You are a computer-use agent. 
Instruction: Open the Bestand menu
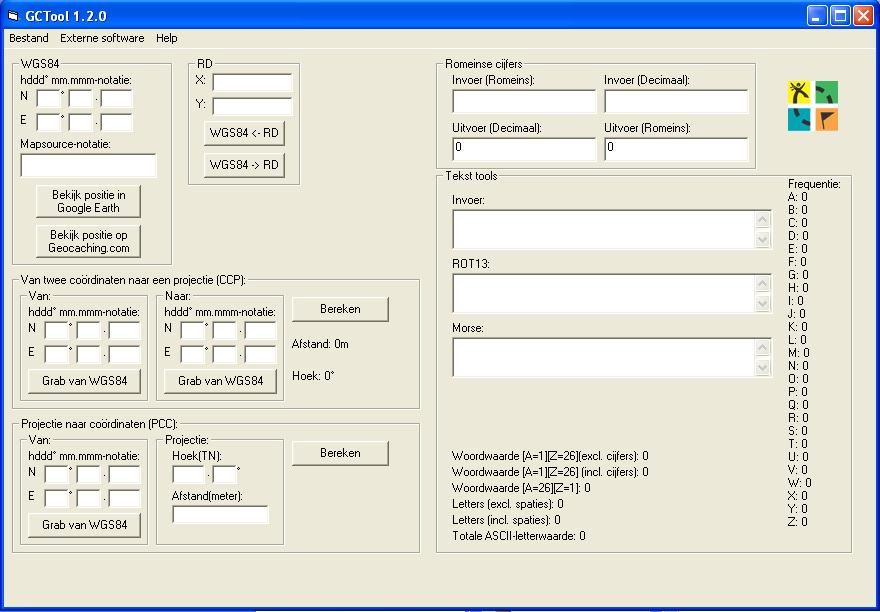click(28, 38)
